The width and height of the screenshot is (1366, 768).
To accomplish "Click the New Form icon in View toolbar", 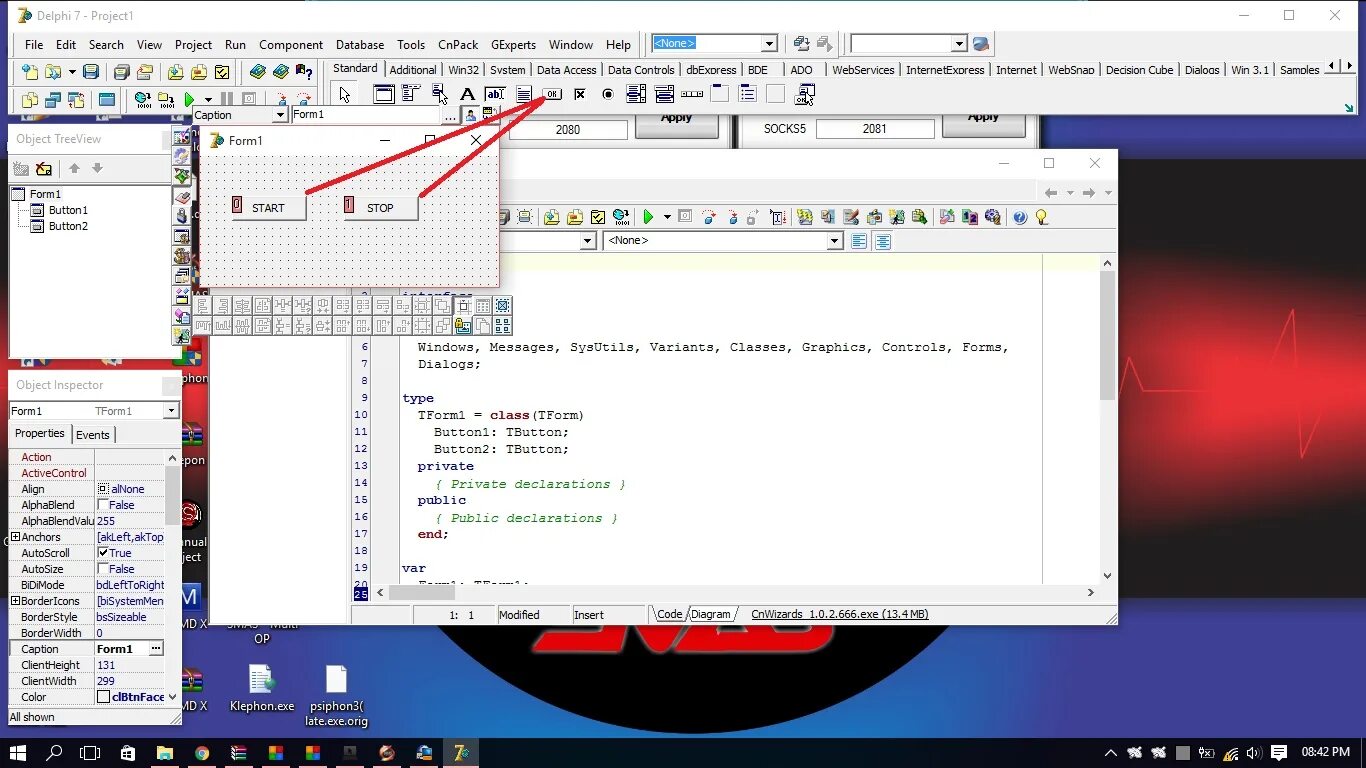I will pyautogui.click(x=106, y=99).
